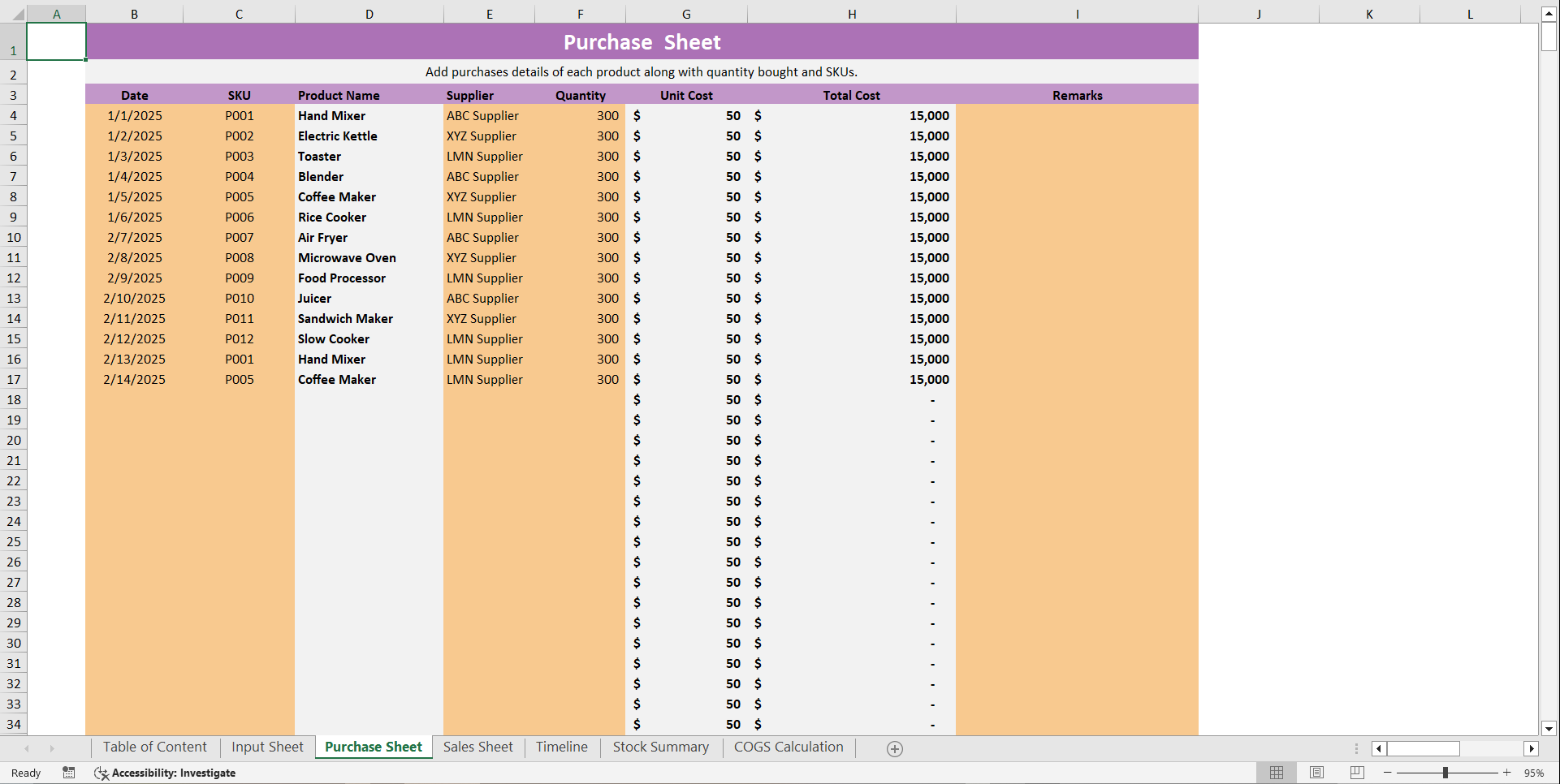The width and height of the screenshot is (1560, 784).
Task: Add a new sheet with the plus icon
Action: (x=894, y=747)
